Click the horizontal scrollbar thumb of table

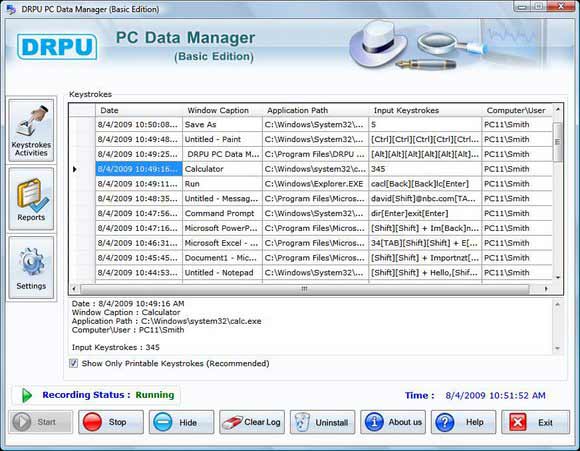coord(304,289)
